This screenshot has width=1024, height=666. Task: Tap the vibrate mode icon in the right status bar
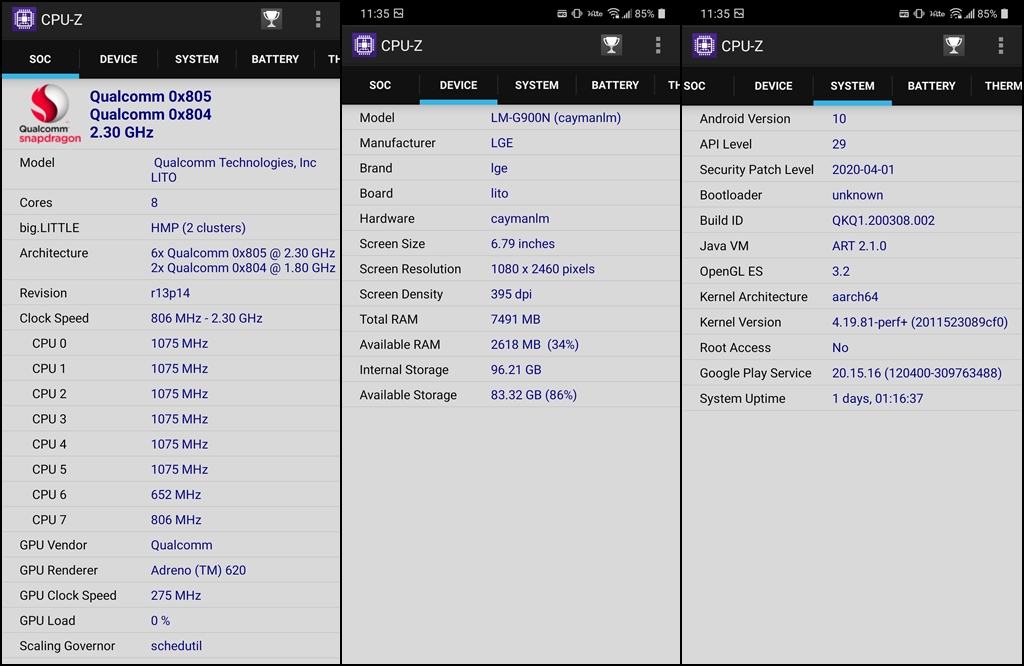pyautogui.click(x=919, y=13)
